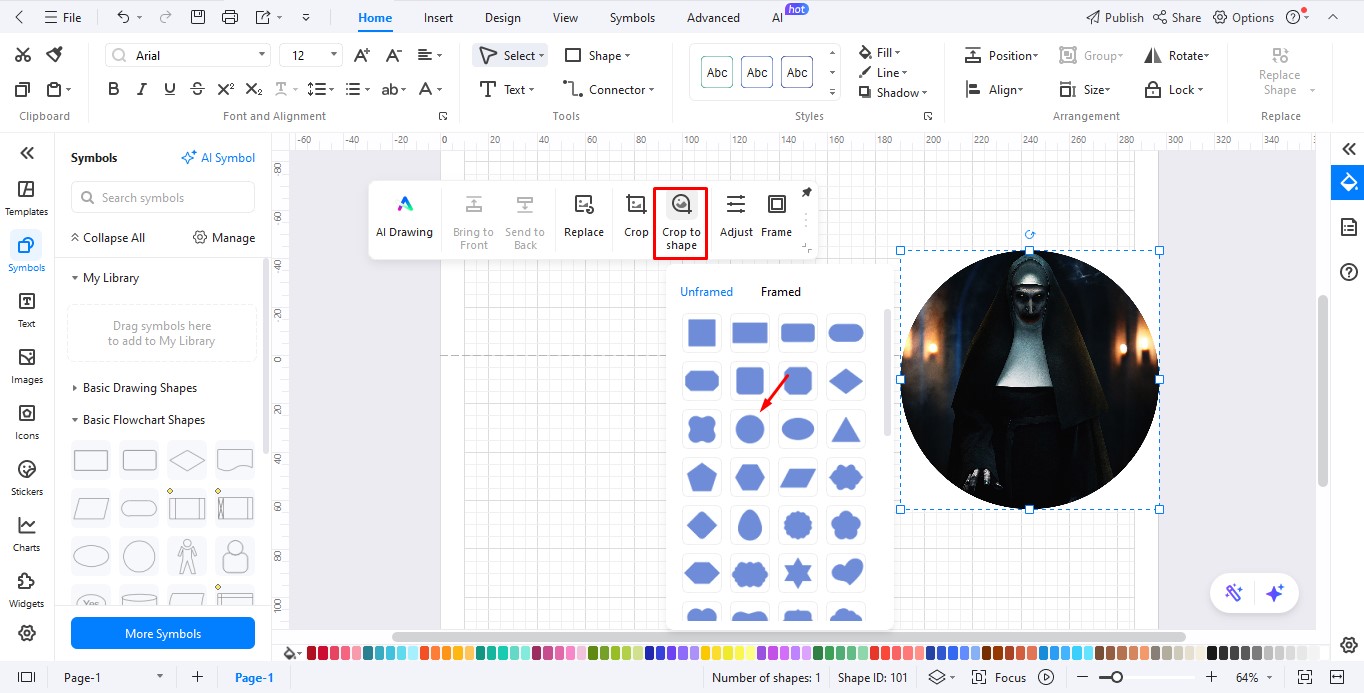The width and height of the screenshot is (1364, 693).
Task: Switch to the Advanced tab
Action: tap(713, 17)
